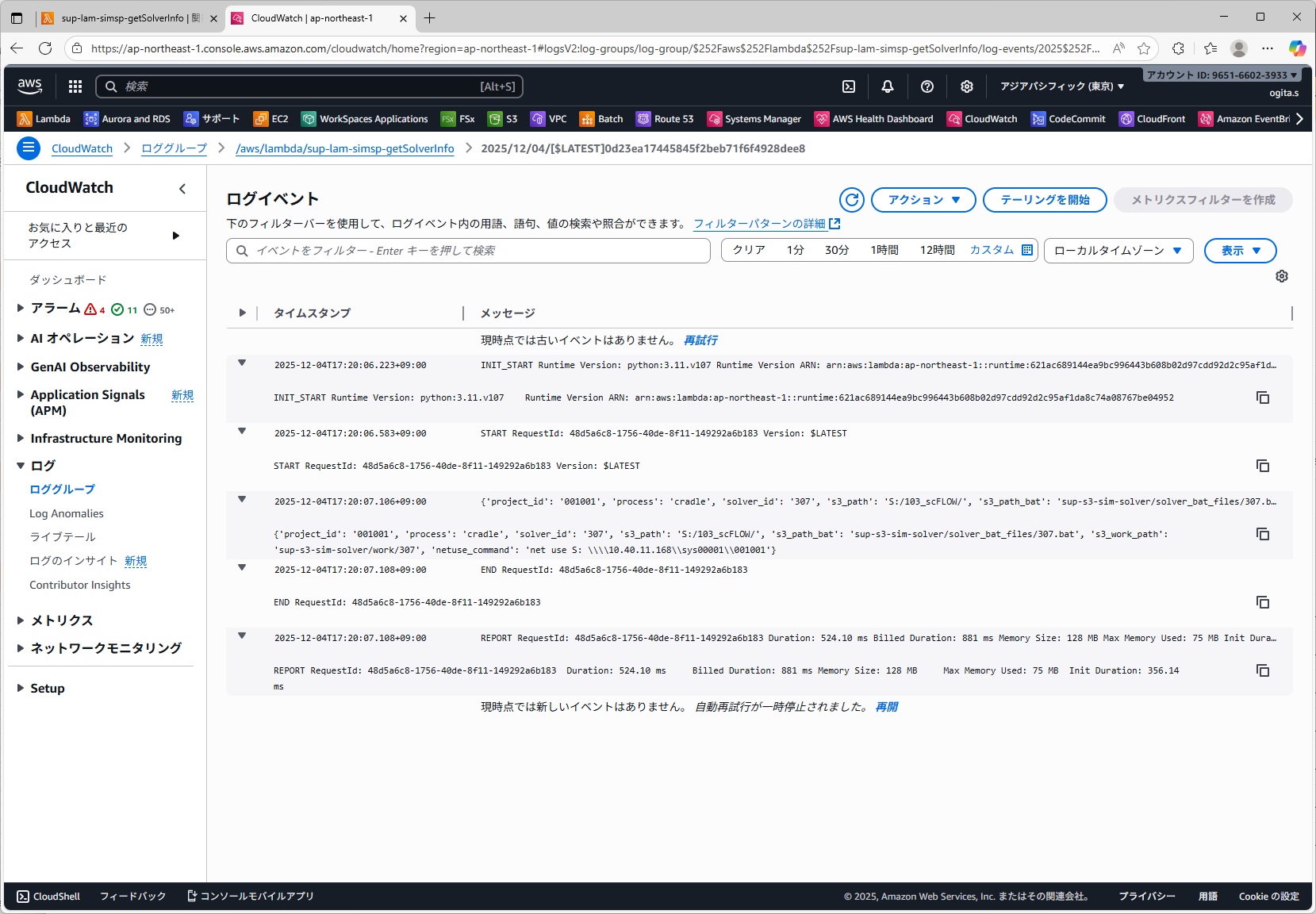Open the ロググループ breadcrumb link

174,148
